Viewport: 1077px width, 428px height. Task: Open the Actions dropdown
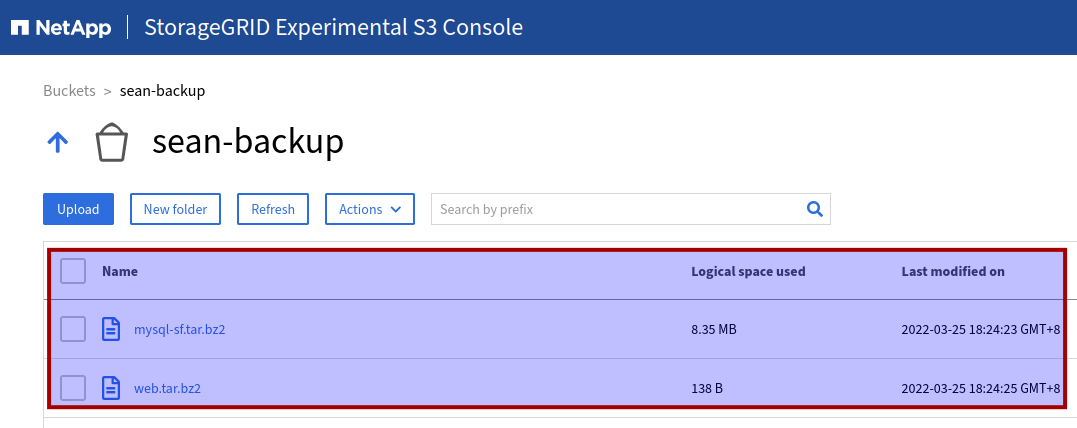pyautogui.click(x=370, y=209)
